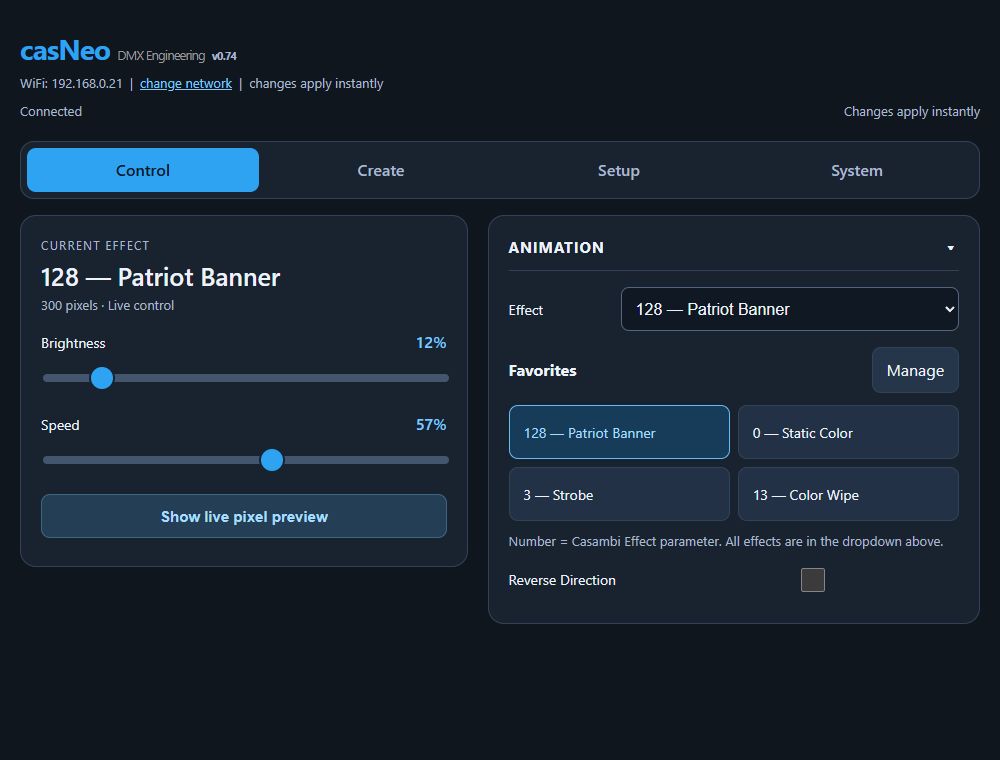The image size is (1000, 760).
Task: Open the Effect dropdown
Action: pos(790,309)
